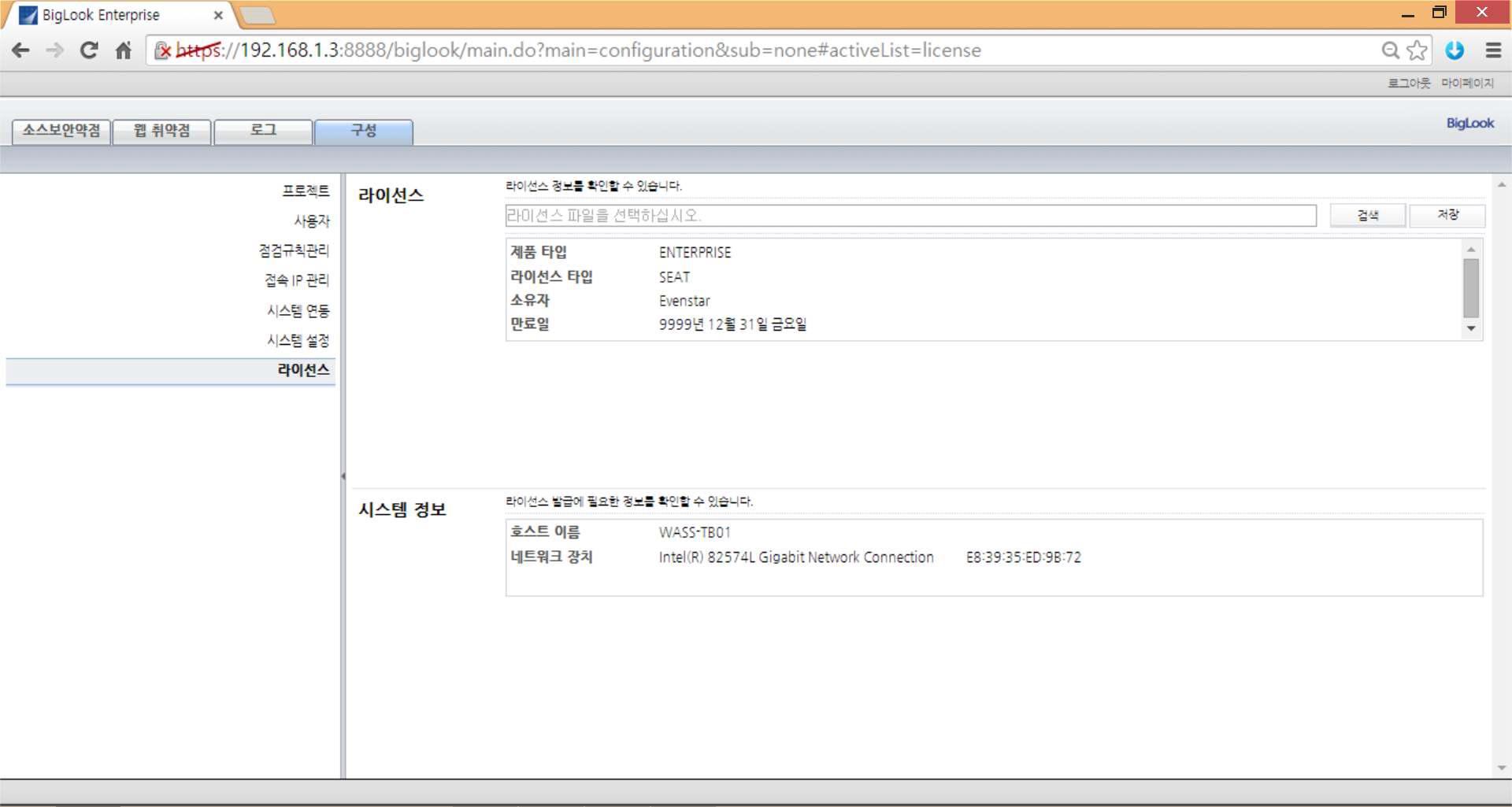Select the 구성 tab
Viewport: 1512px width, 807px height.
coord(364,131)
